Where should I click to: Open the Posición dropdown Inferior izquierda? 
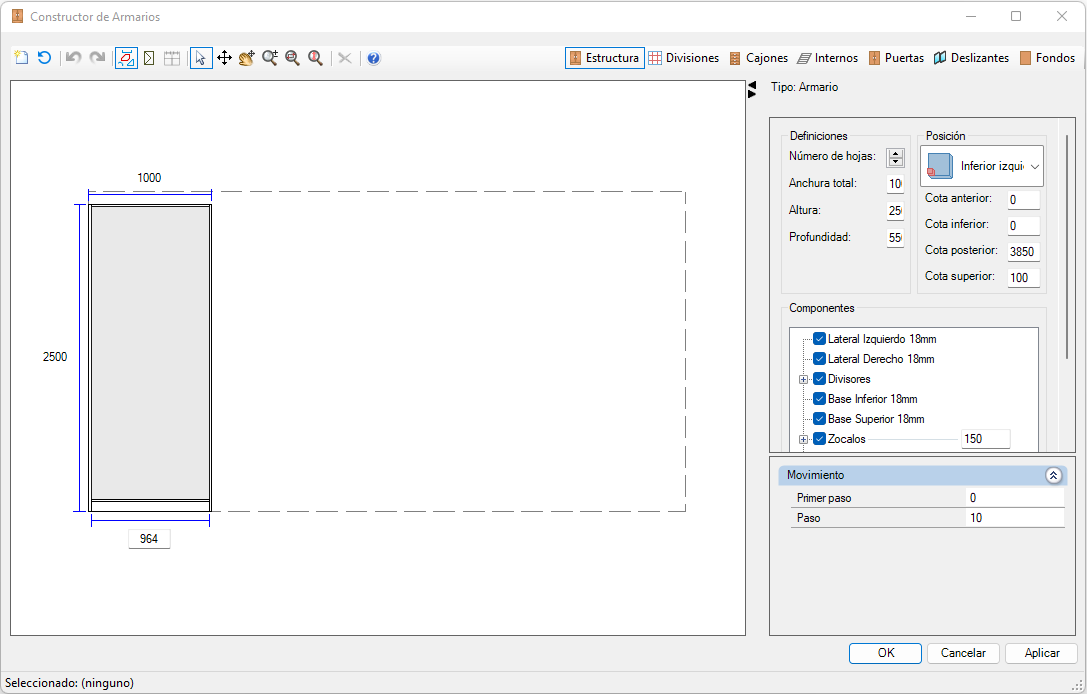point(982,166)
